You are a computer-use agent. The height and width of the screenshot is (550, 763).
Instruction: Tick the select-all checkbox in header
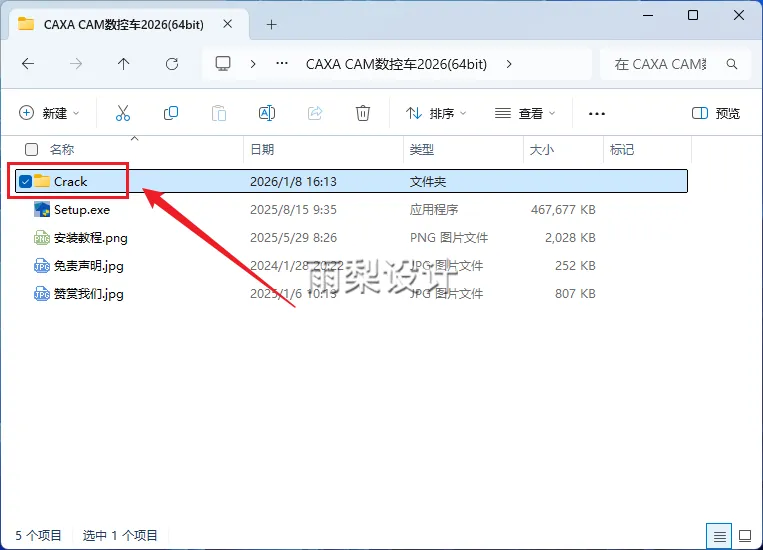pos(31,149)
